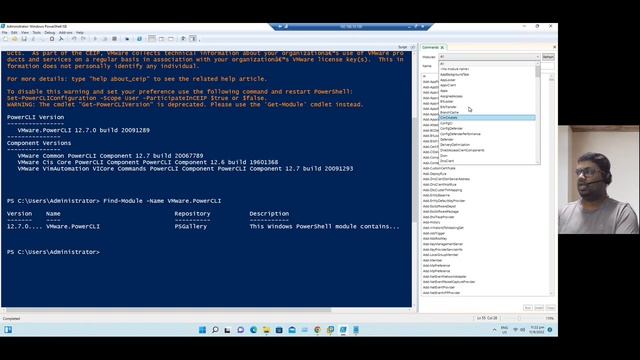Open taskbar Search magnifier icon
The height and width of the screenshot is (360, 640).
point(215,330)
